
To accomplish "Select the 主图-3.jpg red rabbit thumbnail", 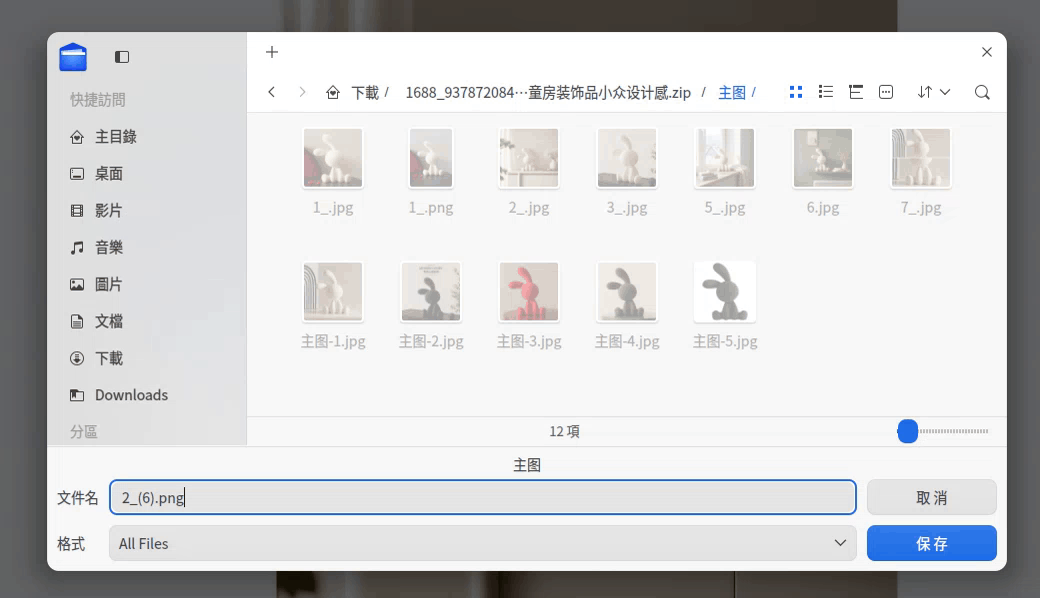I will pyautogui.click(x=529, y=292).
